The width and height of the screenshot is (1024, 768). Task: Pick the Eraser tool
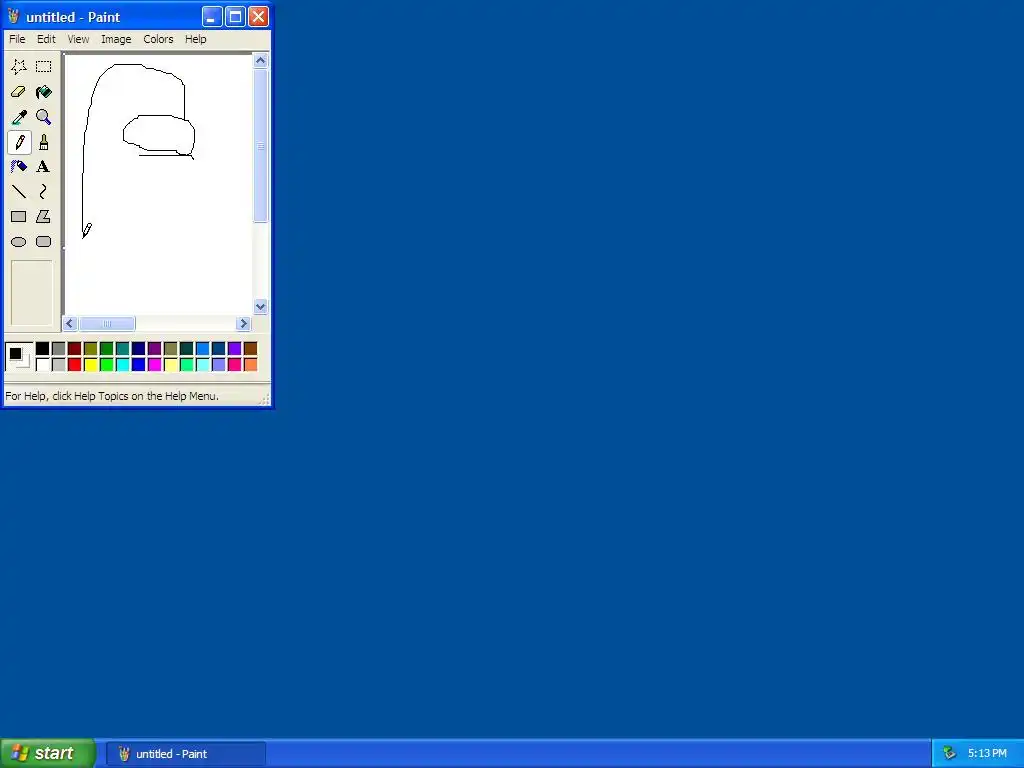[18, 92]
